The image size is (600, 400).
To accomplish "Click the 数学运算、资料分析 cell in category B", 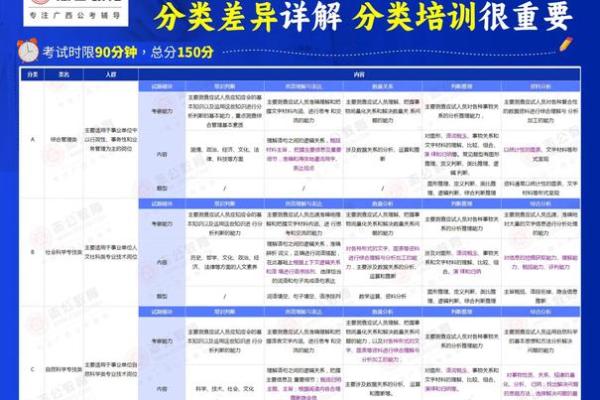I will [383, 296].
